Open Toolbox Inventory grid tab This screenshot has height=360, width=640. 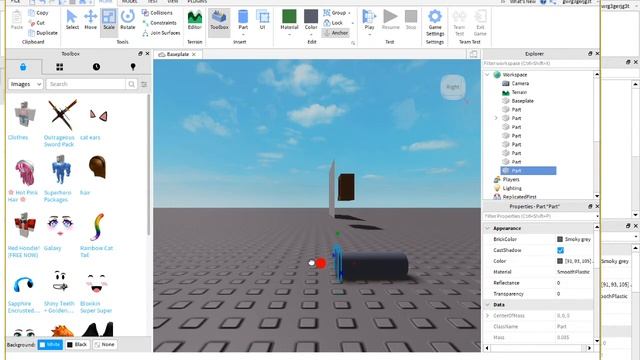(60, 67)
